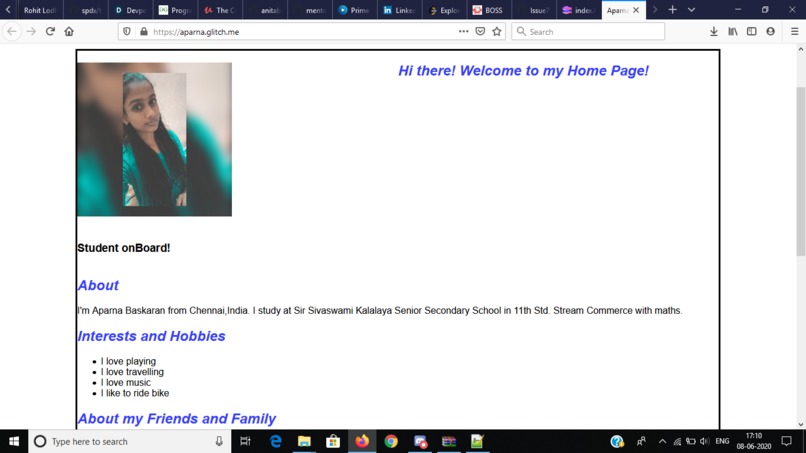
Task: Open tracking protection shield icon
Action: (x=126, y=31)
